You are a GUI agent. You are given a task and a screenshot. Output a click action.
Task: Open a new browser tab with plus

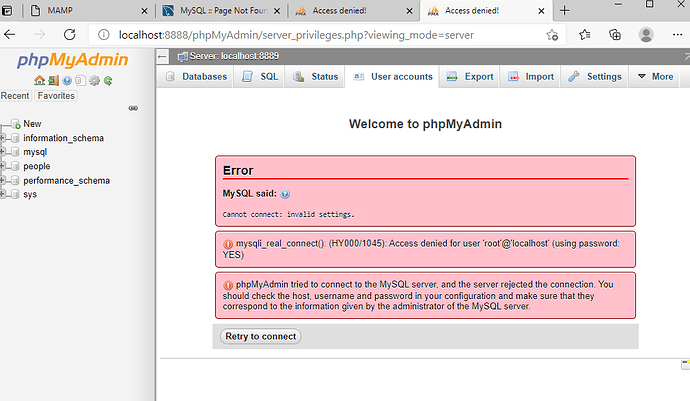click(565, 11)
